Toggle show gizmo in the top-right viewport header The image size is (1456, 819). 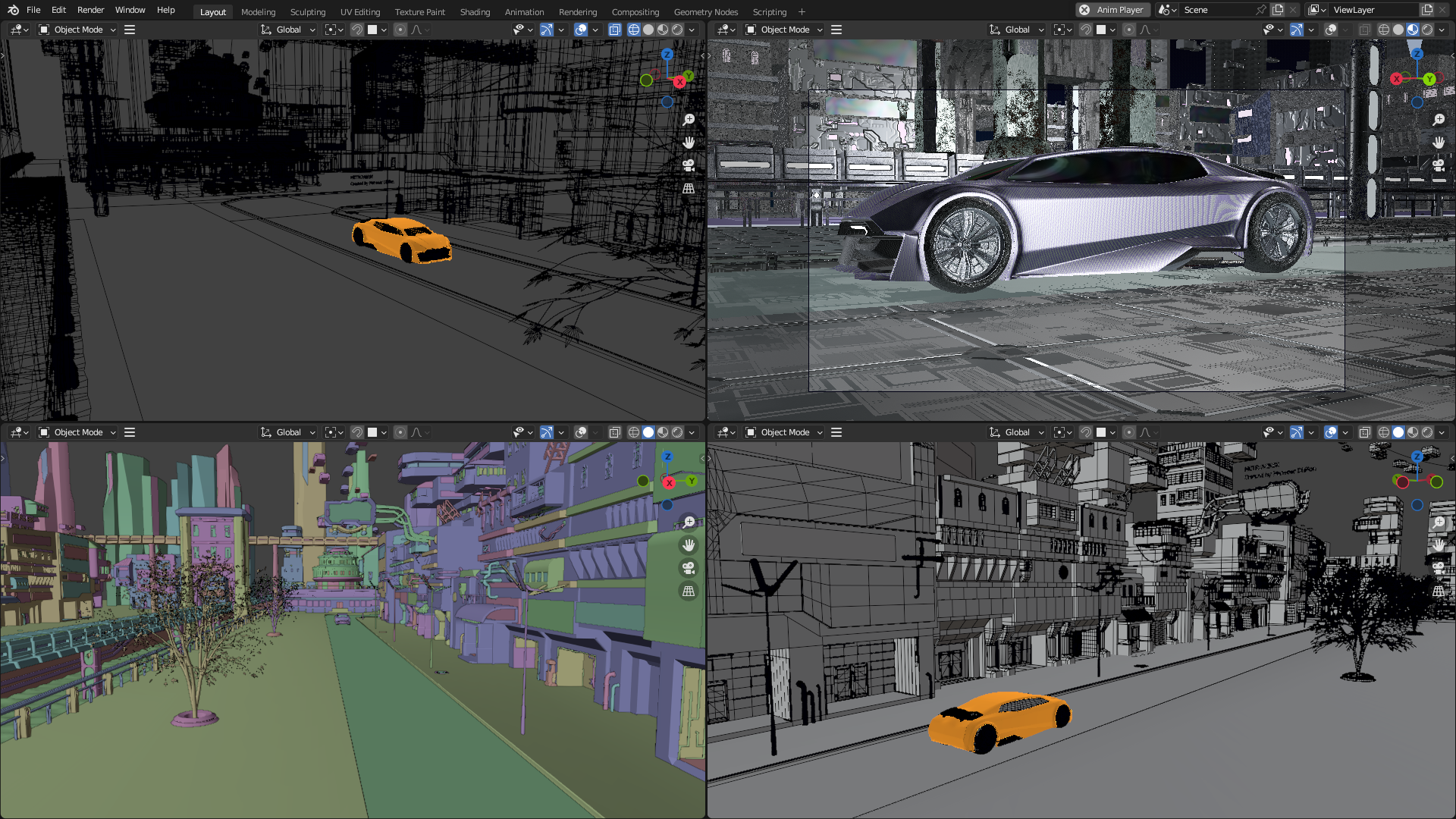(1297, 30)
